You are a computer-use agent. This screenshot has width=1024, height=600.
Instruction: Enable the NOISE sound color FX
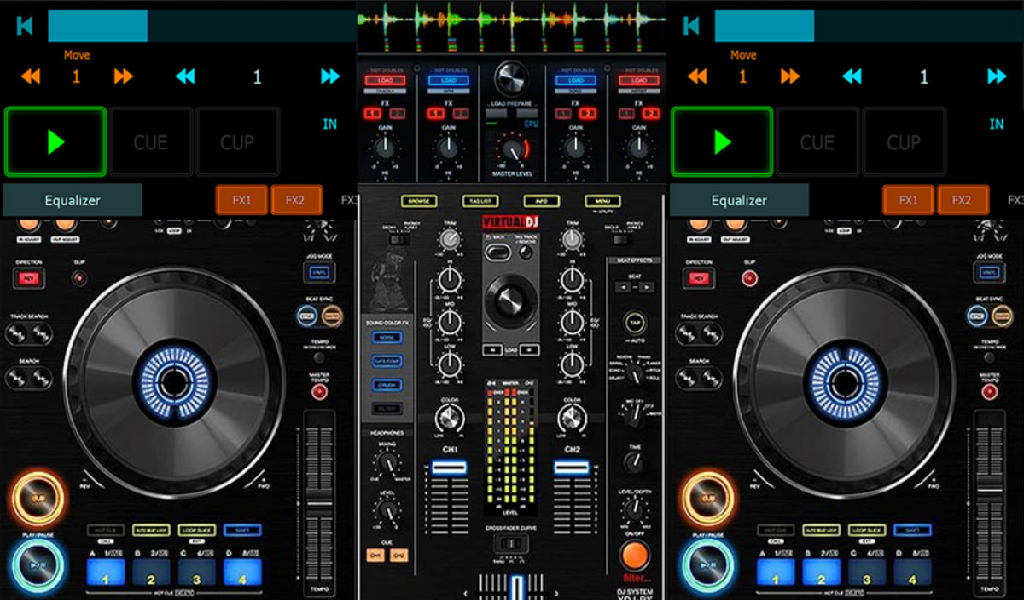387,337
